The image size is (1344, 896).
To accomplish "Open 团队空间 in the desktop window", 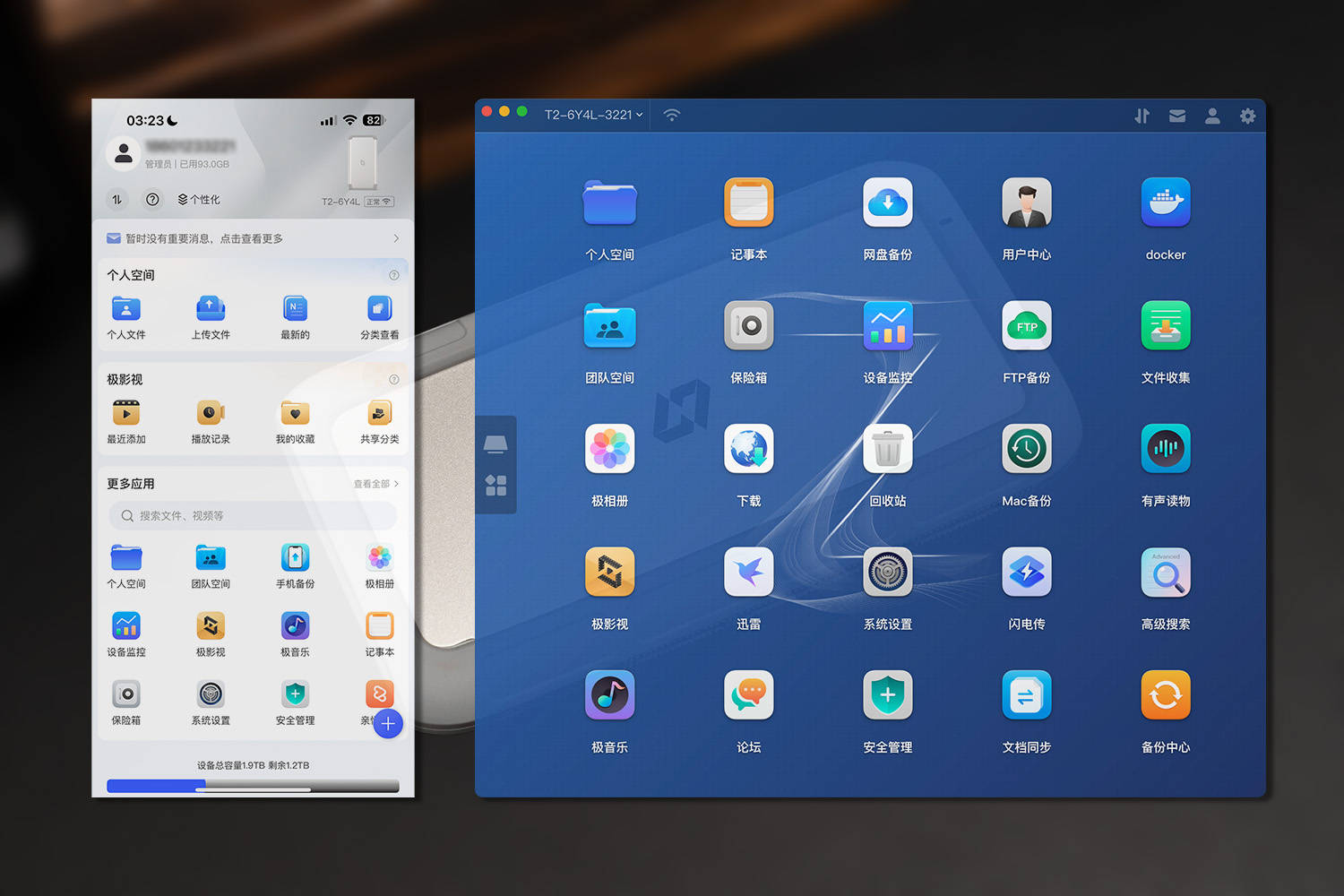I will click(609, 325).
